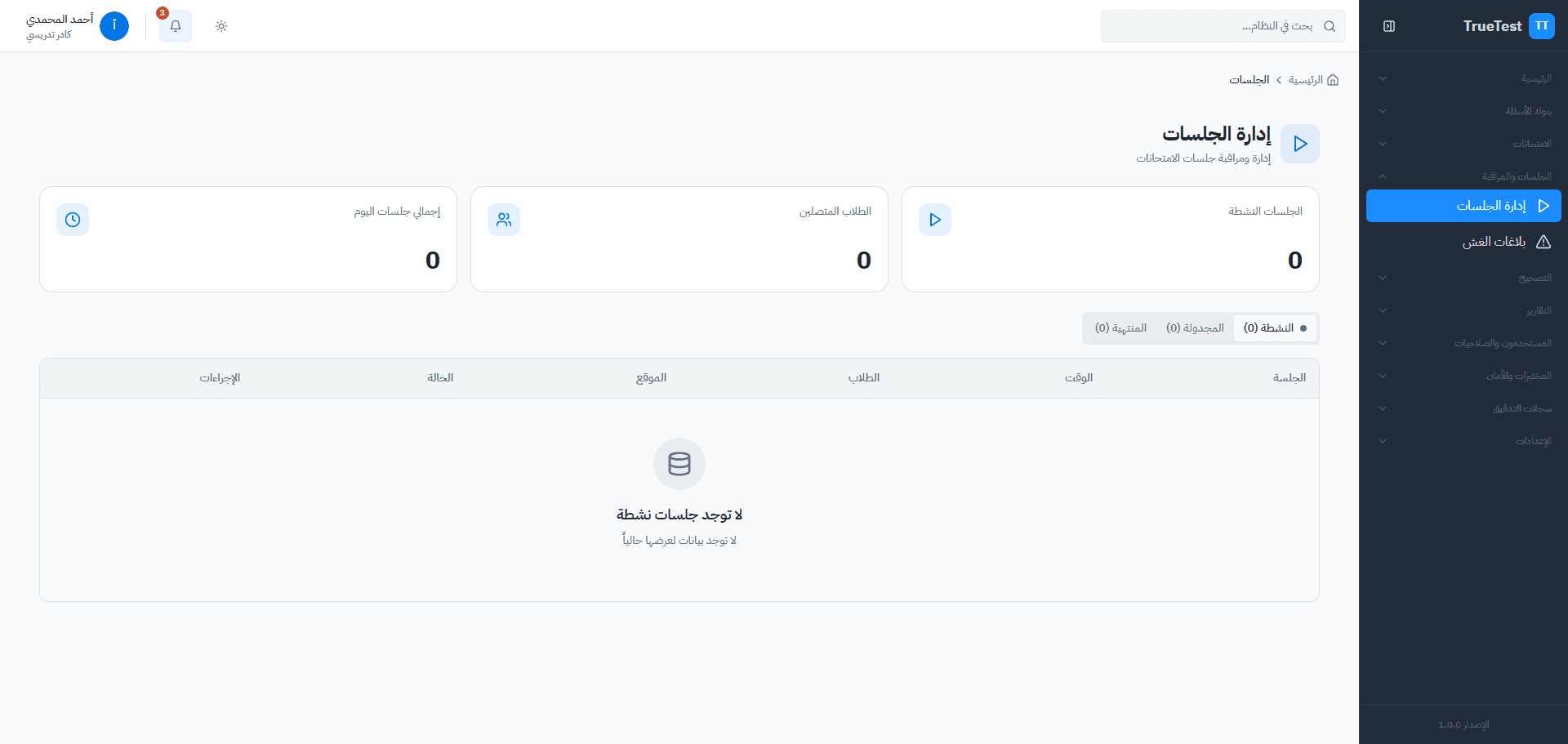Click the magnifier icon in the search bar
The width and height of the screenshot is (1568, 744).
pos(1330,26)
